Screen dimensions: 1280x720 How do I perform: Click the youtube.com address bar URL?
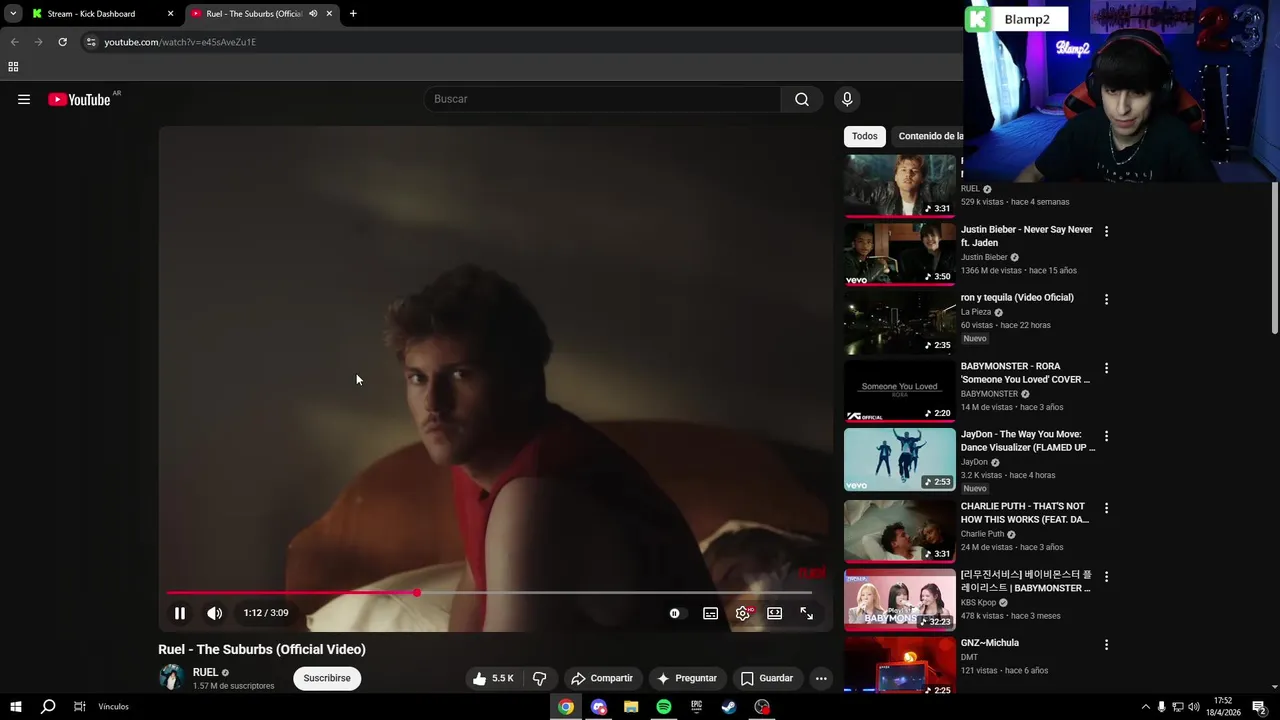click(180, 42)
